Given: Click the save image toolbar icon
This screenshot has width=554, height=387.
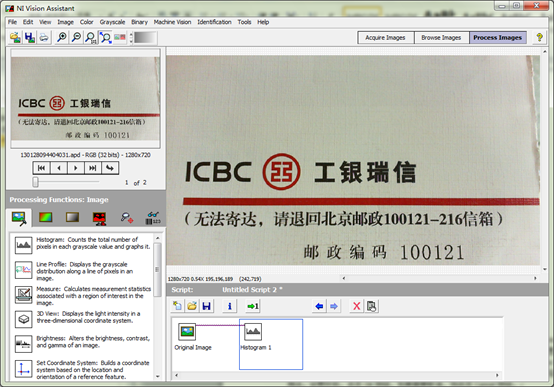Looking at the screenshot, I should point(29,37).
